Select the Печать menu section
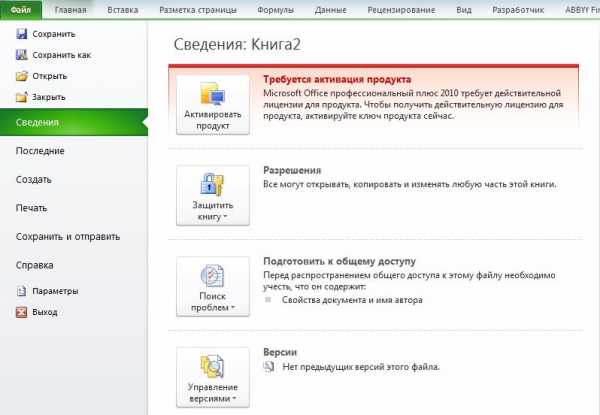 pyautogui.click(x=31, y=208)
